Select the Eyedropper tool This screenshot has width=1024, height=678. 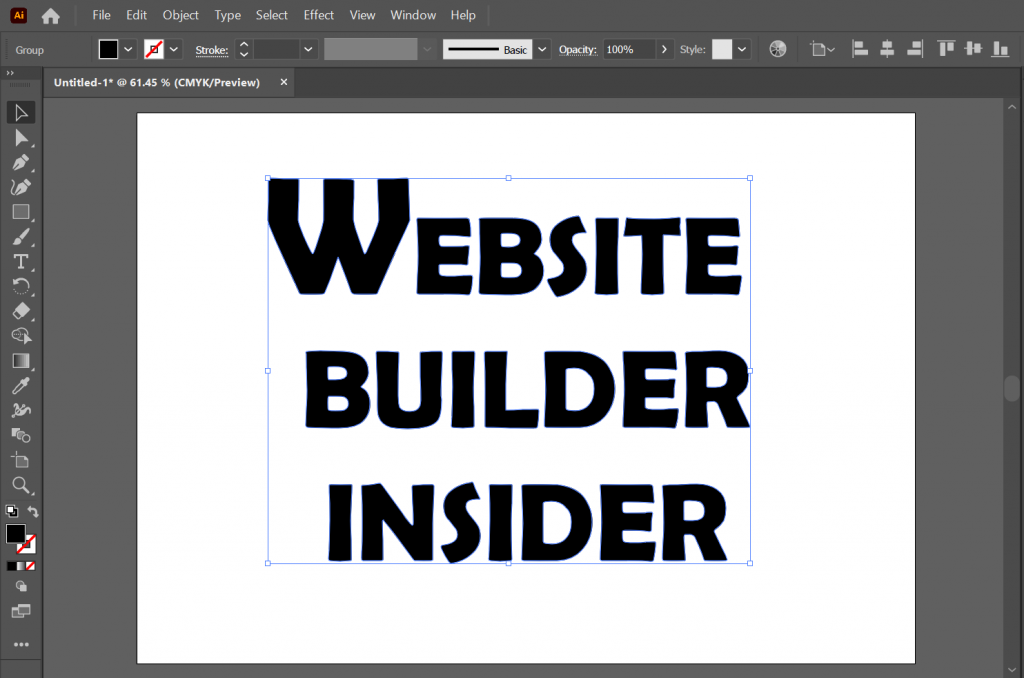tap(22, 385)
